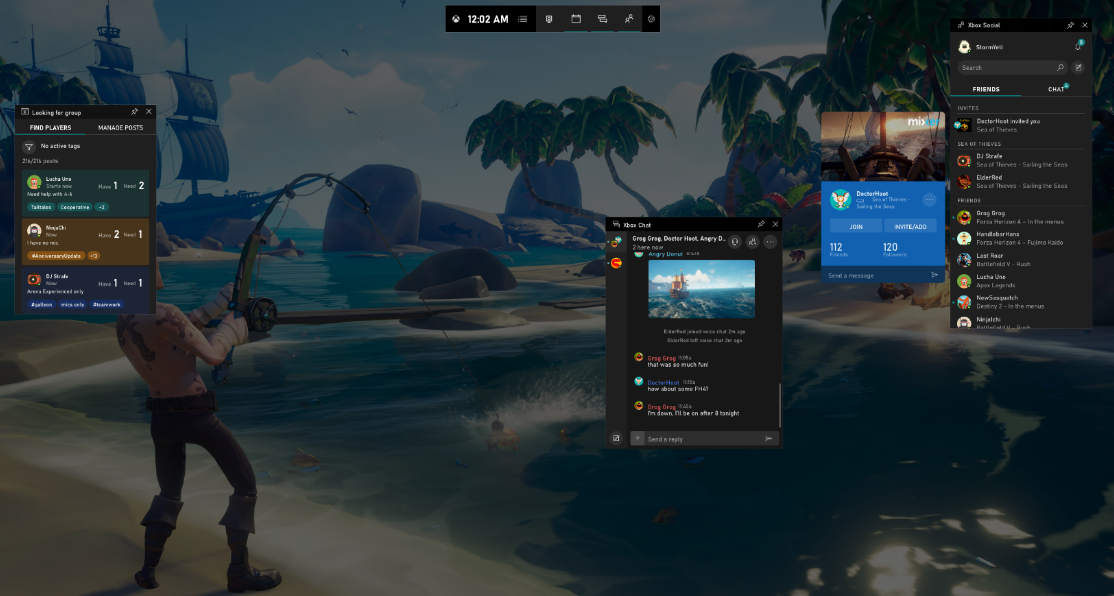Open Game Bar settings gear
This screenshot has width=1114, height=596.
[651, 19]
